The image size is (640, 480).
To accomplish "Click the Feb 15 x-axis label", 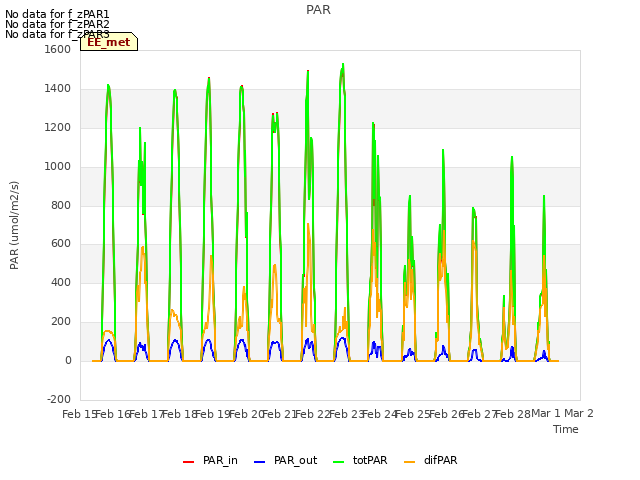I will coord(79,414).
